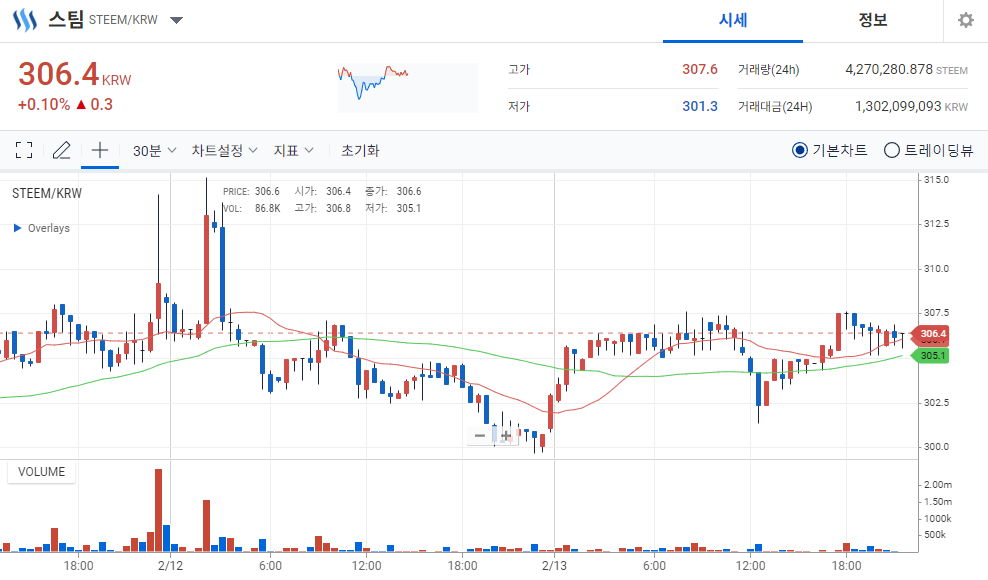Click the chart zoom out minus button
Viewport: 988px width, 580px height.
coord(480,436)
